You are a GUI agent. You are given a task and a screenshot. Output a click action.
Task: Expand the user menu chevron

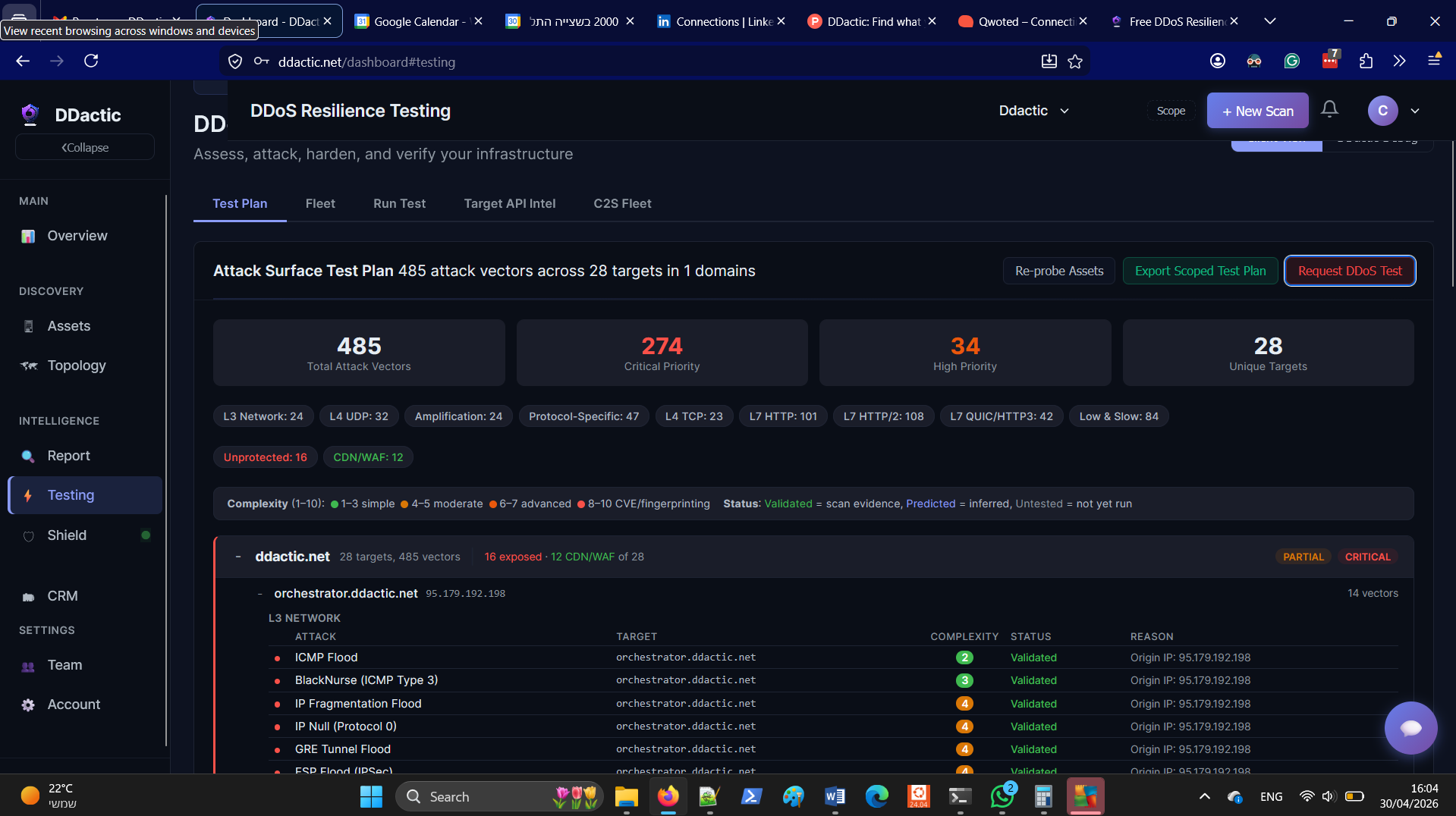click(1415, 111)
